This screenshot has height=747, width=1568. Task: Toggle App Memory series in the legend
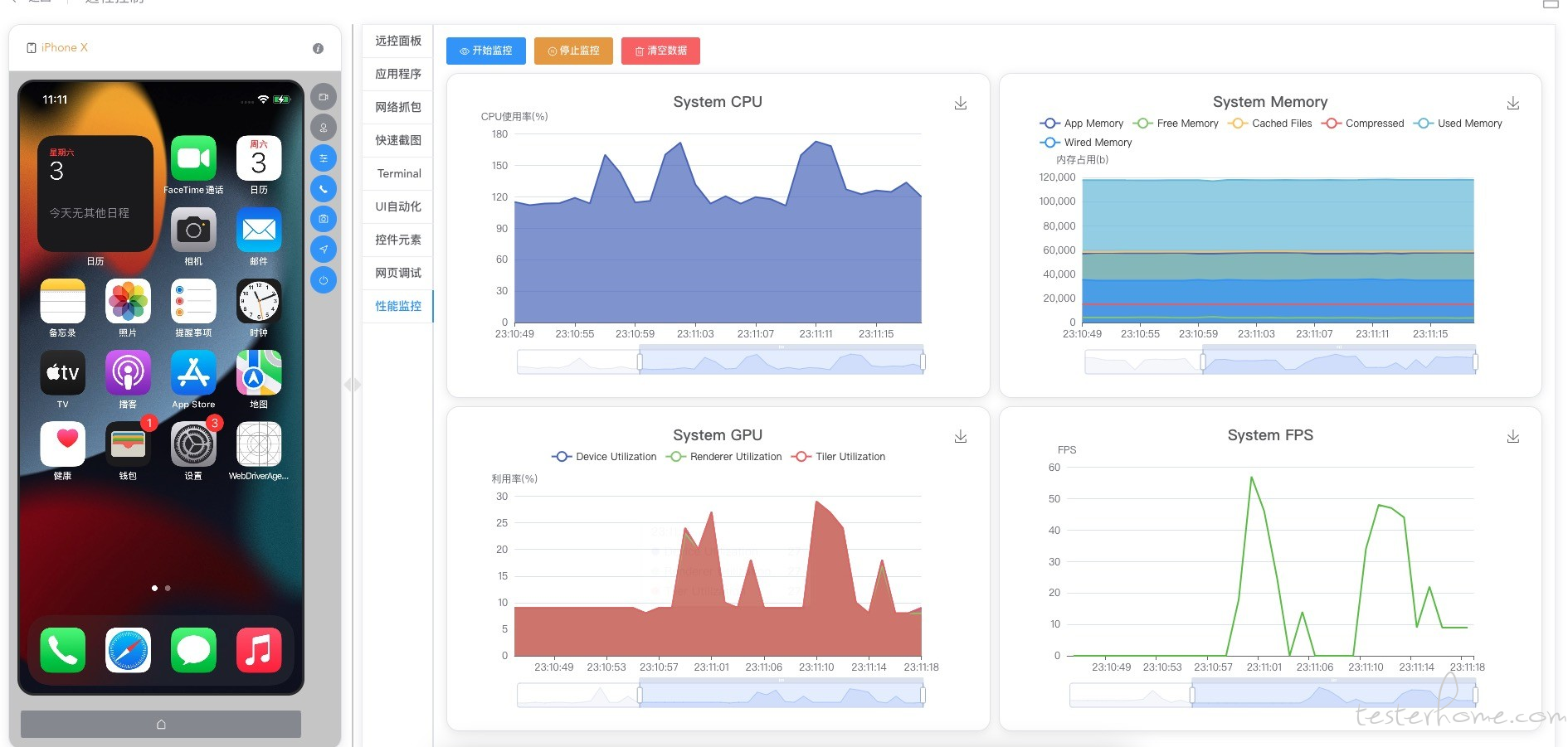(x=1082, y=124)
